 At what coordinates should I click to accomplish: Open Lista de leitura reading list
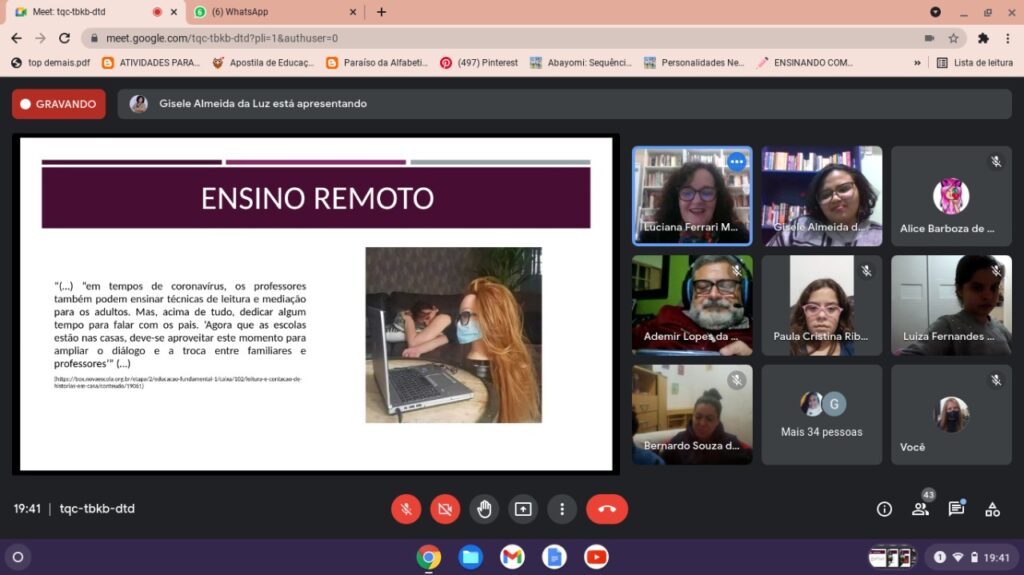974,63
